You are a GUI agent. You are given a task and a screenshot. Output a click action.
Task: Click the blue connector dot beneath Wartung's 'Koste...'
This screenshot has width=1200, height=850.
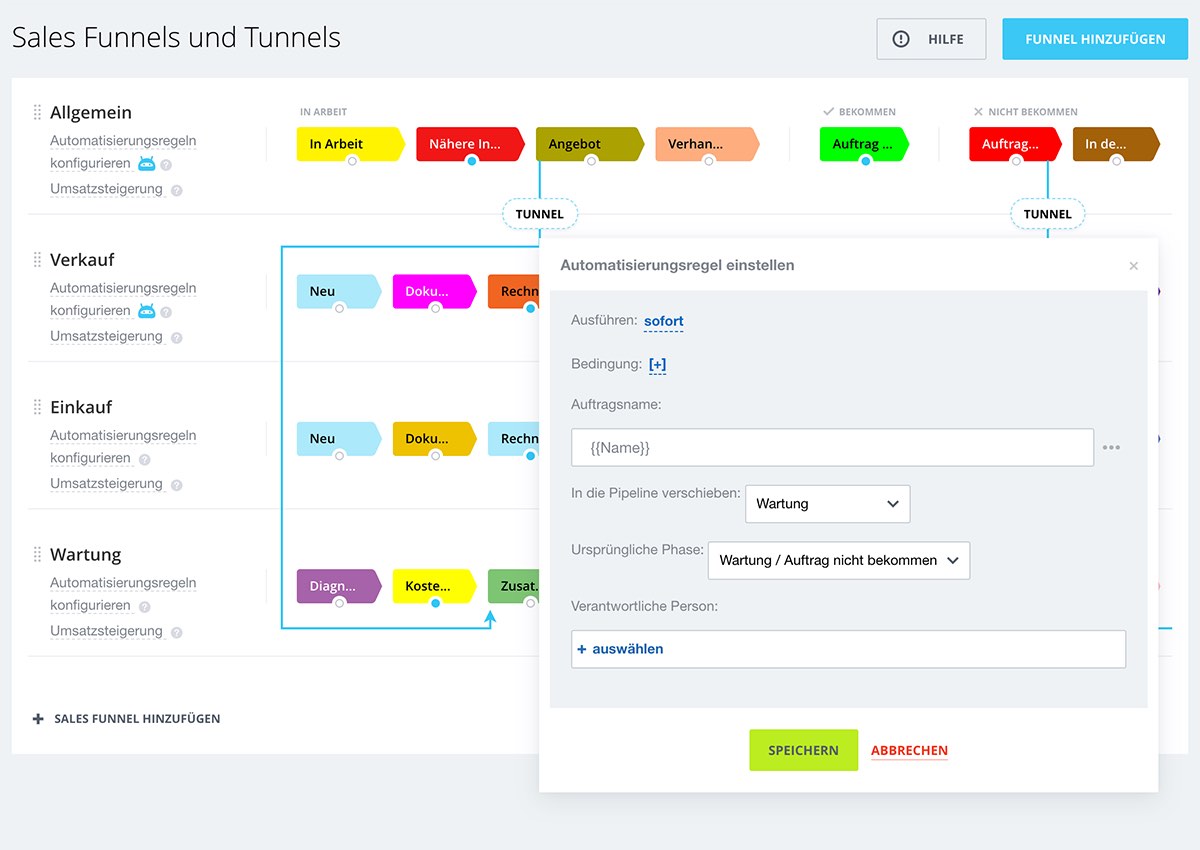(435, 603)
